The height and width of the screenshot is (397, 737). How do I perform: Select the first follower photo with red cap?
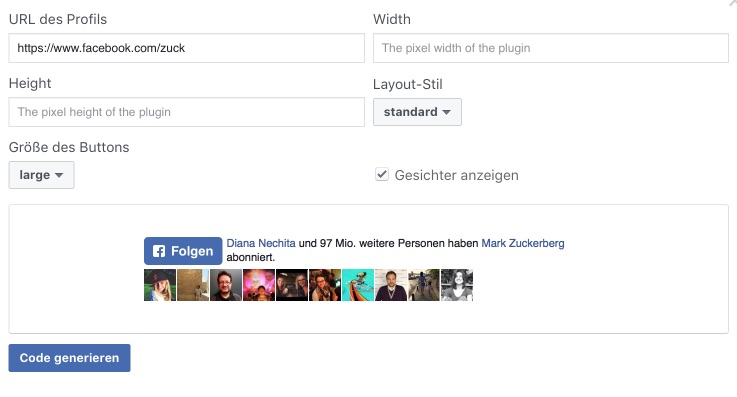[160, 285]
